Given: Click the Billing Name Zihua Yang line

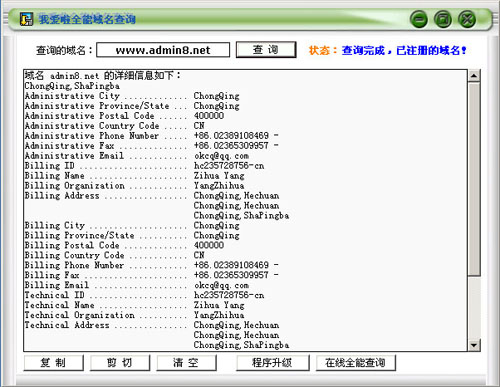Looking at the screenshot, I should click(134, 176).
